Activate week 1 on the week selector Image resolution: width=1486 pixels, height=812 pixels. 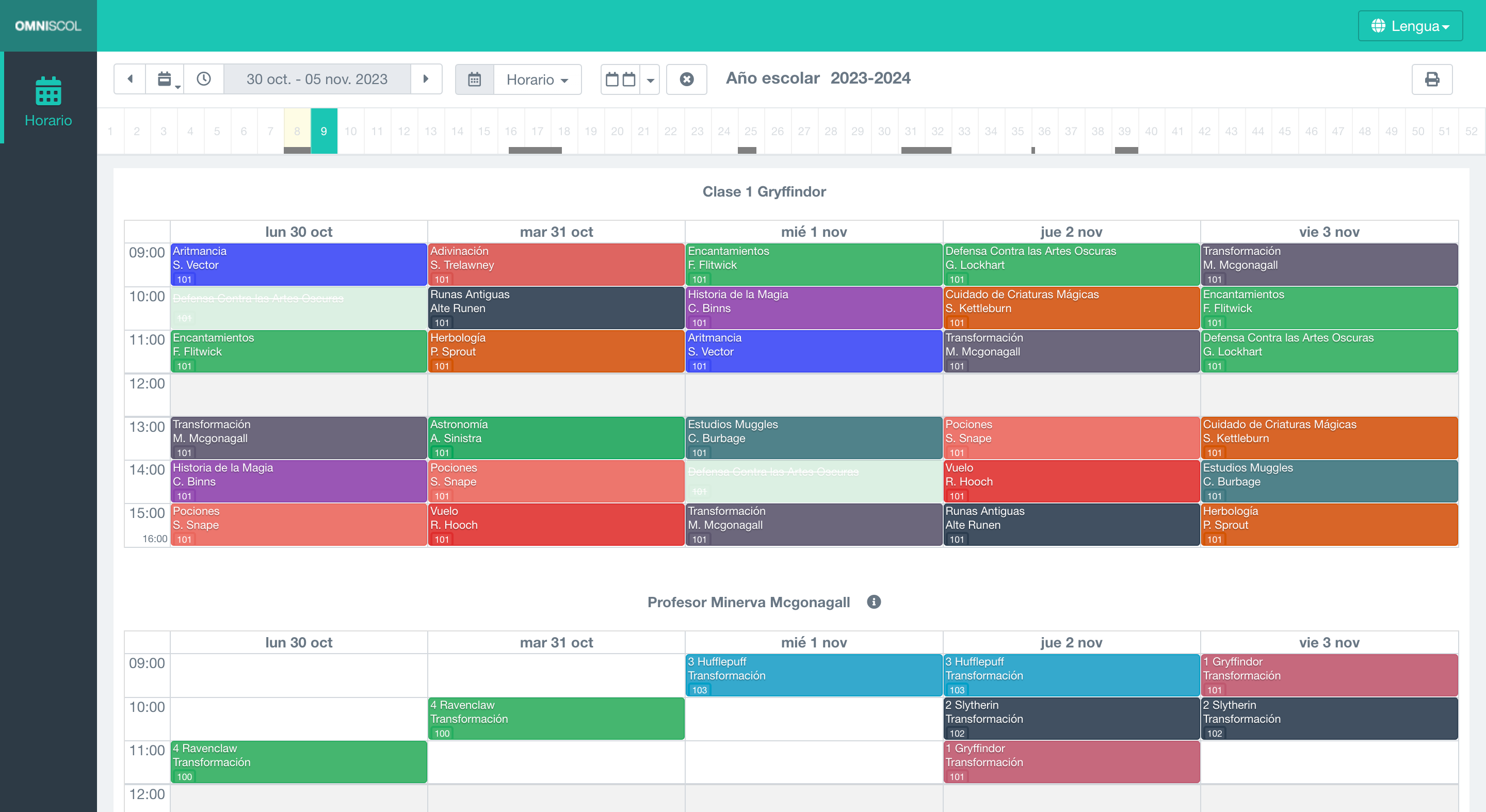click(110, 131)
